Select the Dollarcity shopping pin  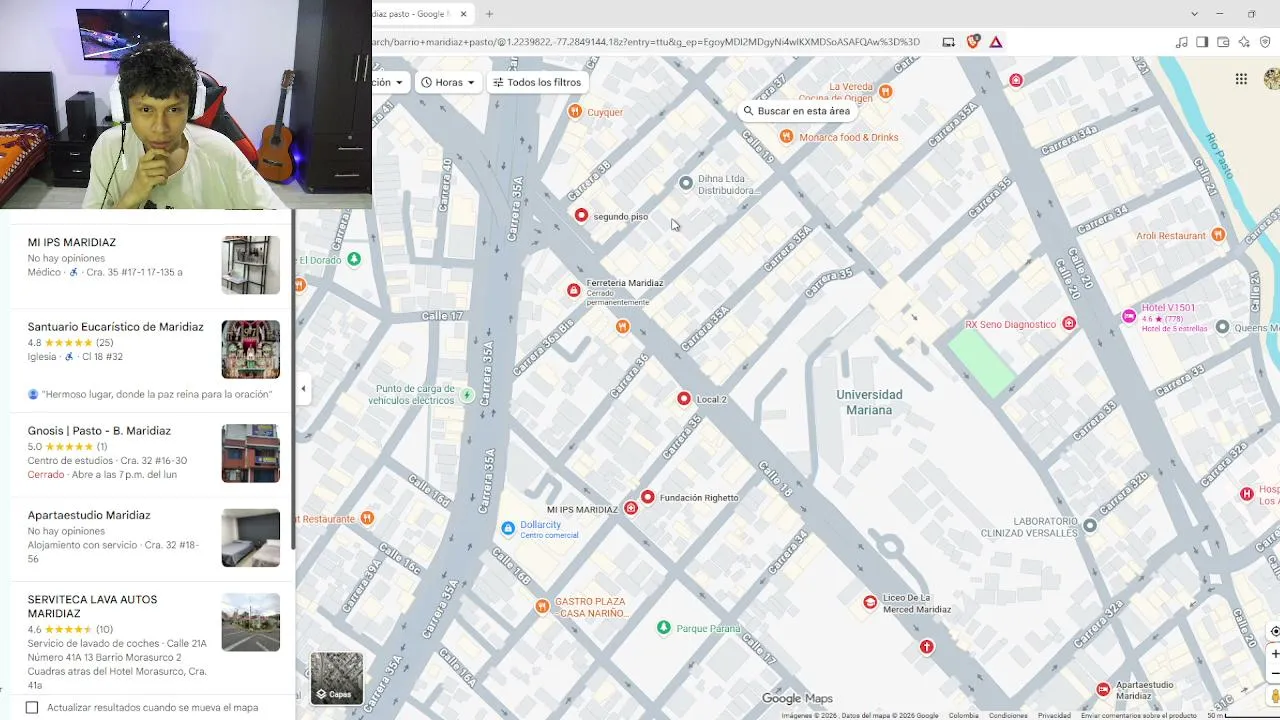pyautogui.click(x=508, y=527)
